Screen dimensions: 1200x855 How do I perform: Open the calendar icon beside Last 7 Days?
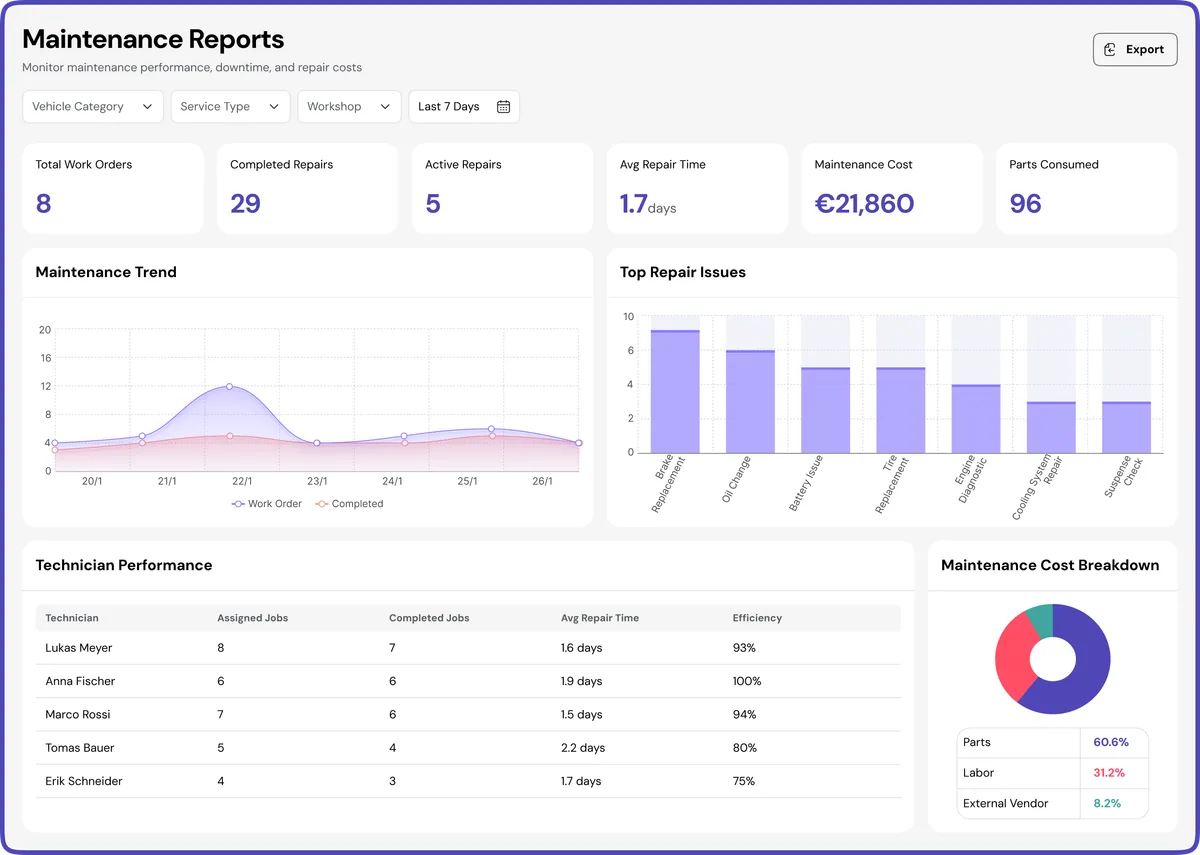(505, 106)
